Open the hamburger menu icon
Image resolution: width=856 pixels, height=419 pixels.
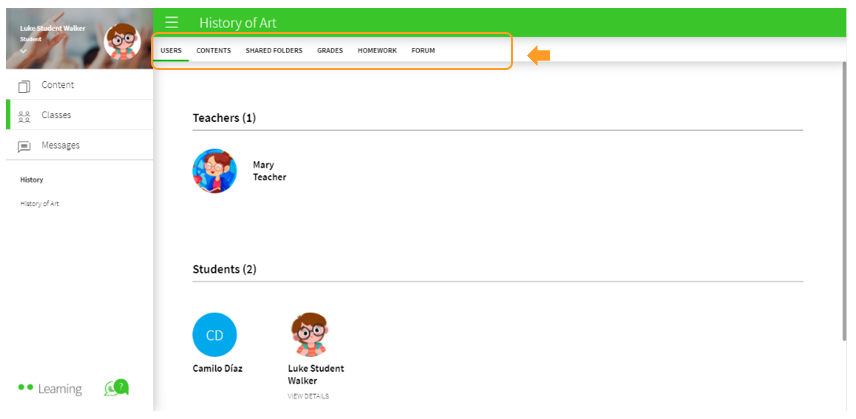click(172, 22)
